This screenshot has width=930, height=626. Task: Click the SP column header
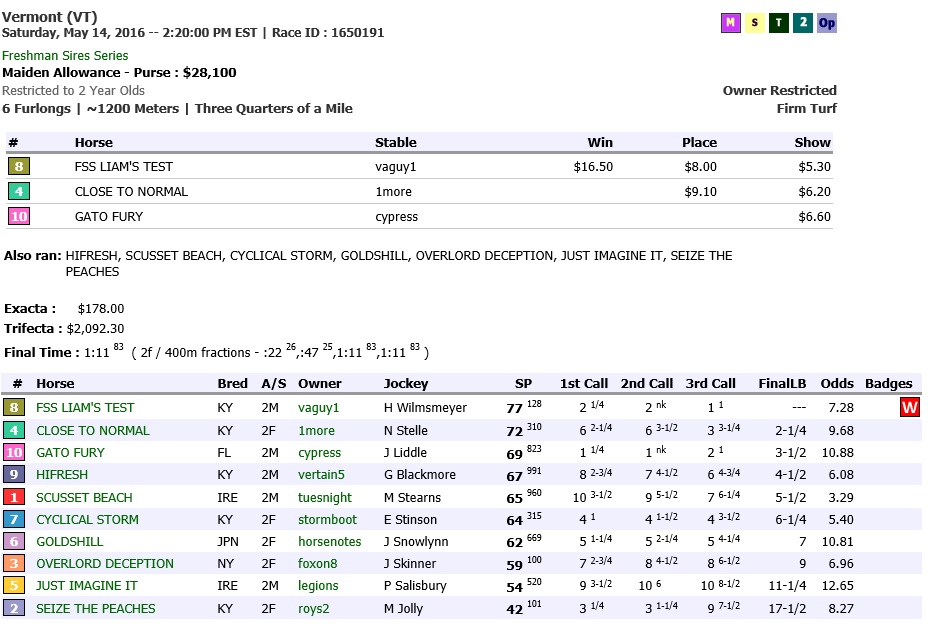pyautogui.click(x=523, y=384)
